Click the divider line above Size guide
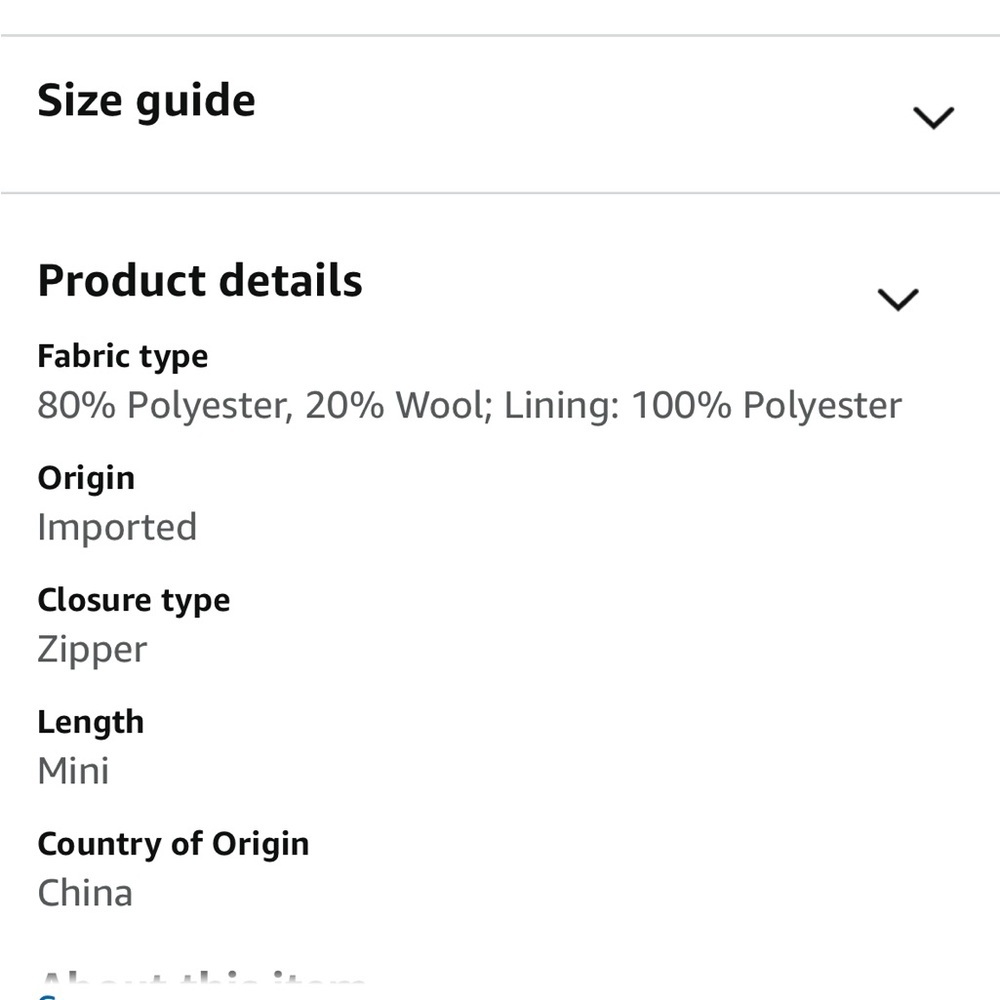 (x=500, y=35)
